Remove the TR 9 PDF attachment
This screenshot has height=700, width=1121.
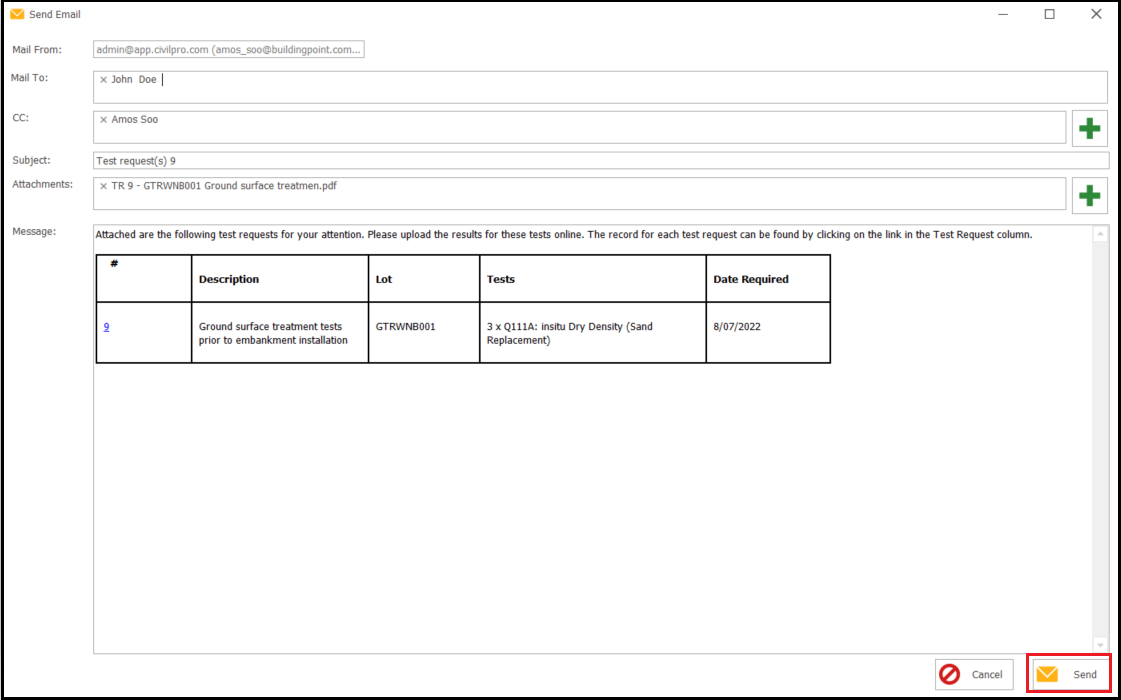pyautogui.click(x=104, y=187)
